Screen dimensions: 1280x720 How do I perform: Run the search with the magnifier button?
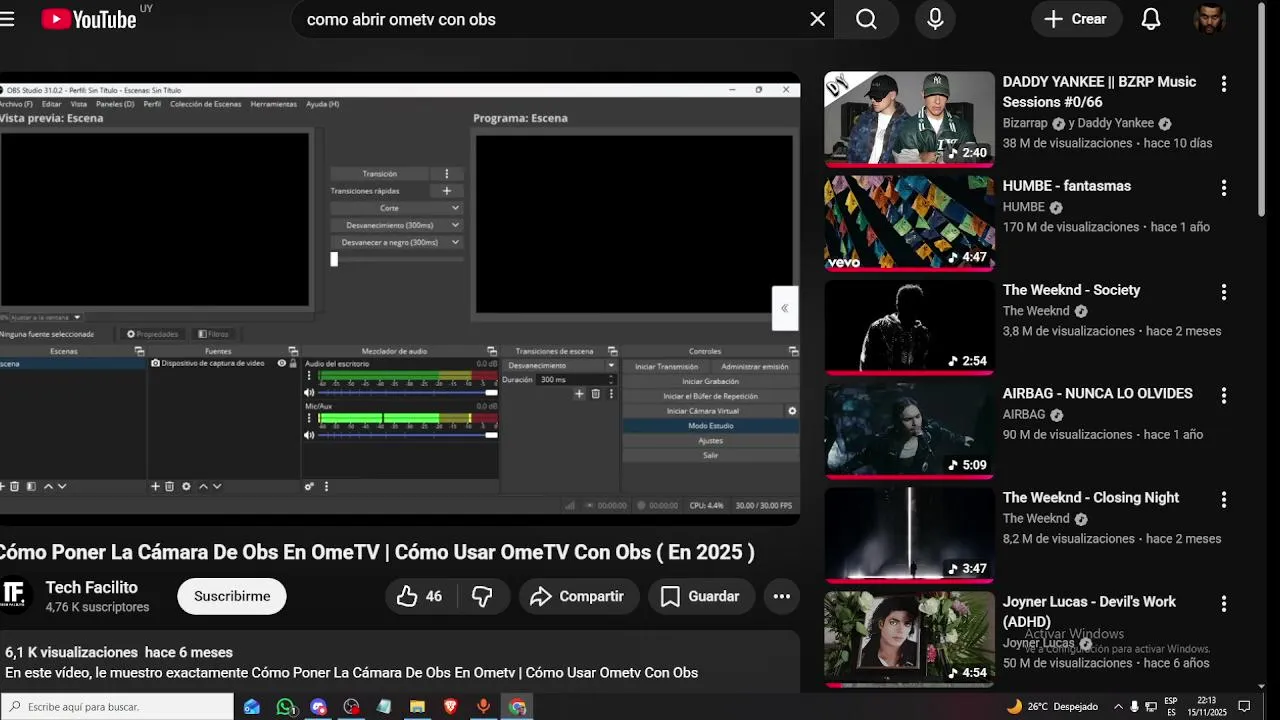[x=866, y=19]
